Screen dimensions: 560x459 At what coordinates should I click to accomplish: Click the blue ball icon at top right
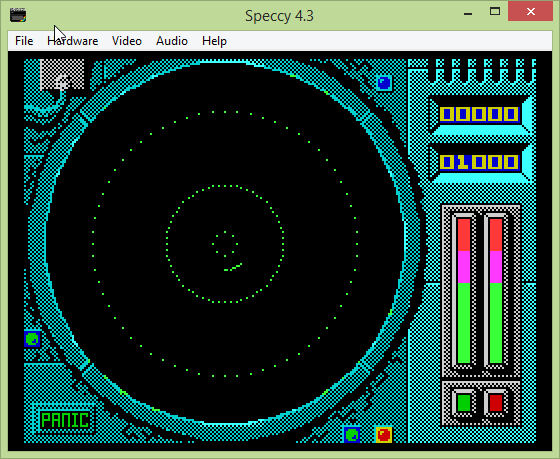[x=384, y=83]
